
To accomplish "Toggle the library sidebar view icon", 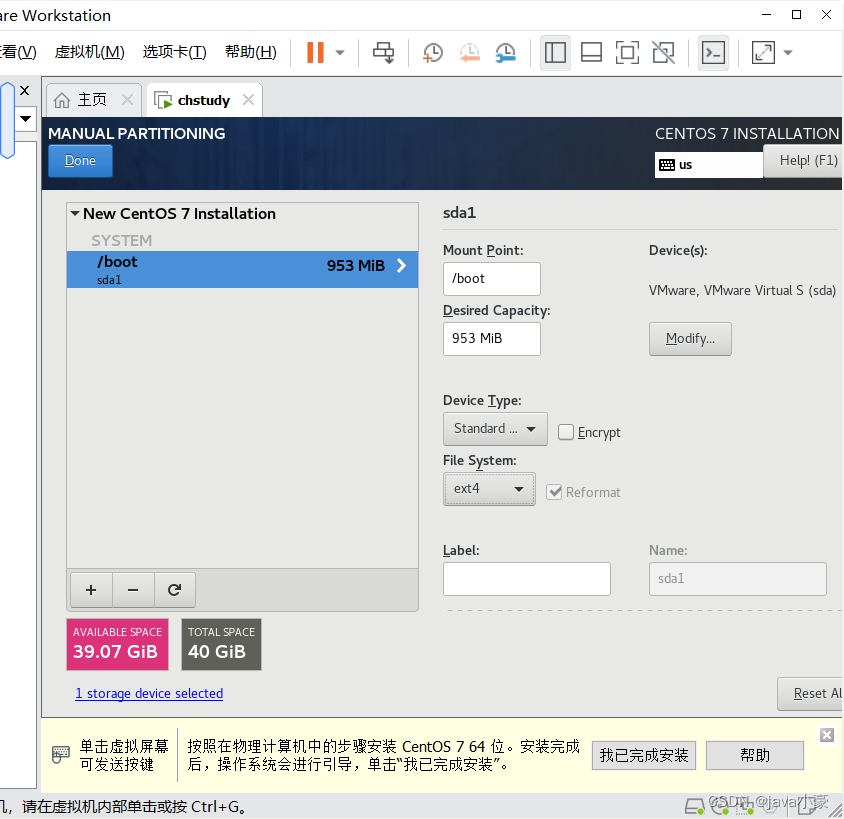I will pyautogui.click(x=555, y=53).
